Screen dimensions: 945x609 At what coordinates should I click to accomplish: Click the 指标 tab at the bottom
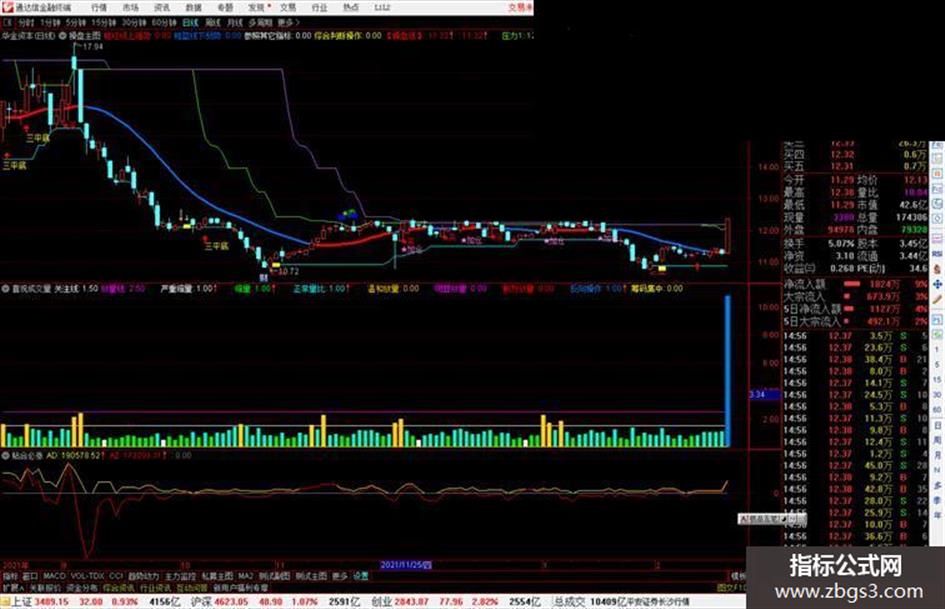tap(10, 576)
